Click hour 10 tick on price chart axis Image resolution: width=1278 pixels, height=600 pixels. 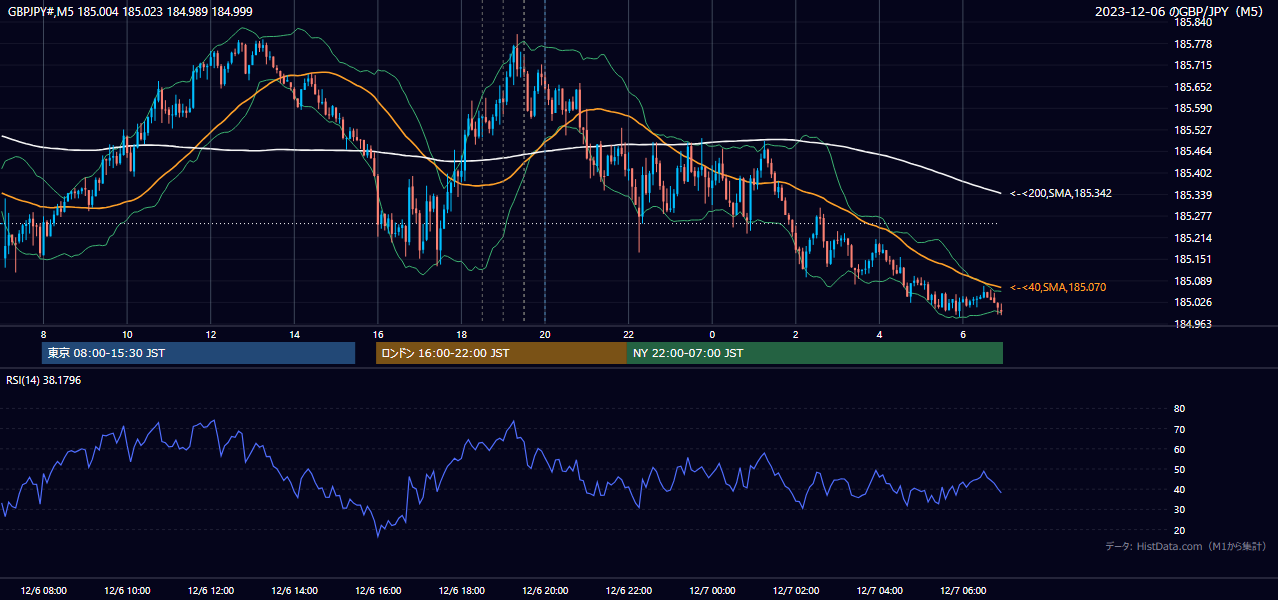tap(127, 334)
